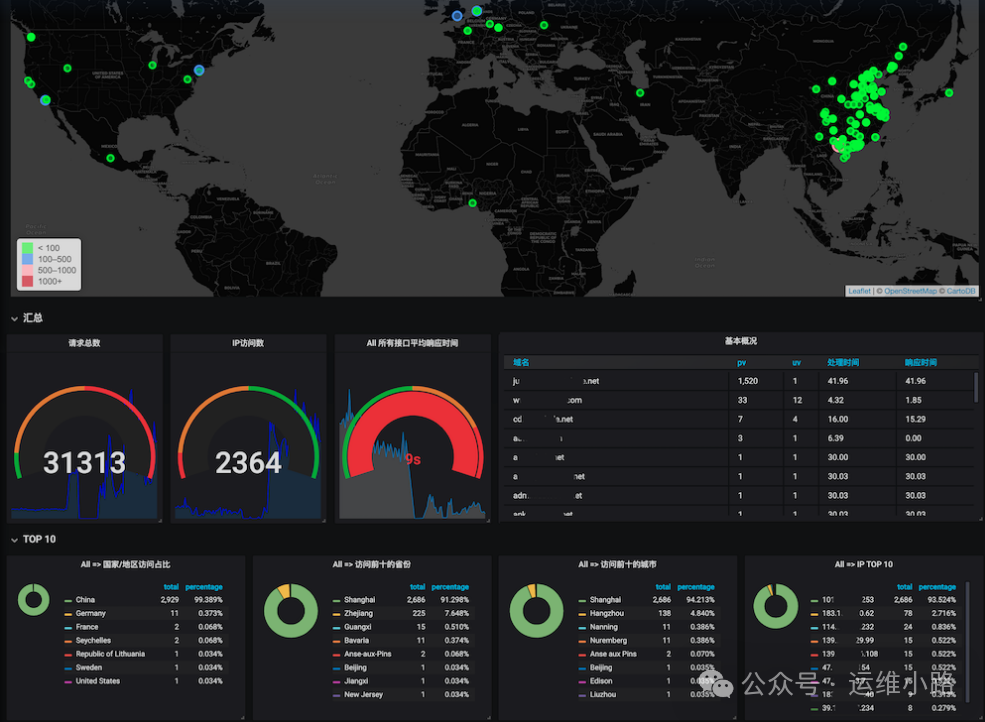This screenshot has width=985, height=722.
Task: Click the green map marker over Iran
Action: pyautogui.click(x=639, y=93)
